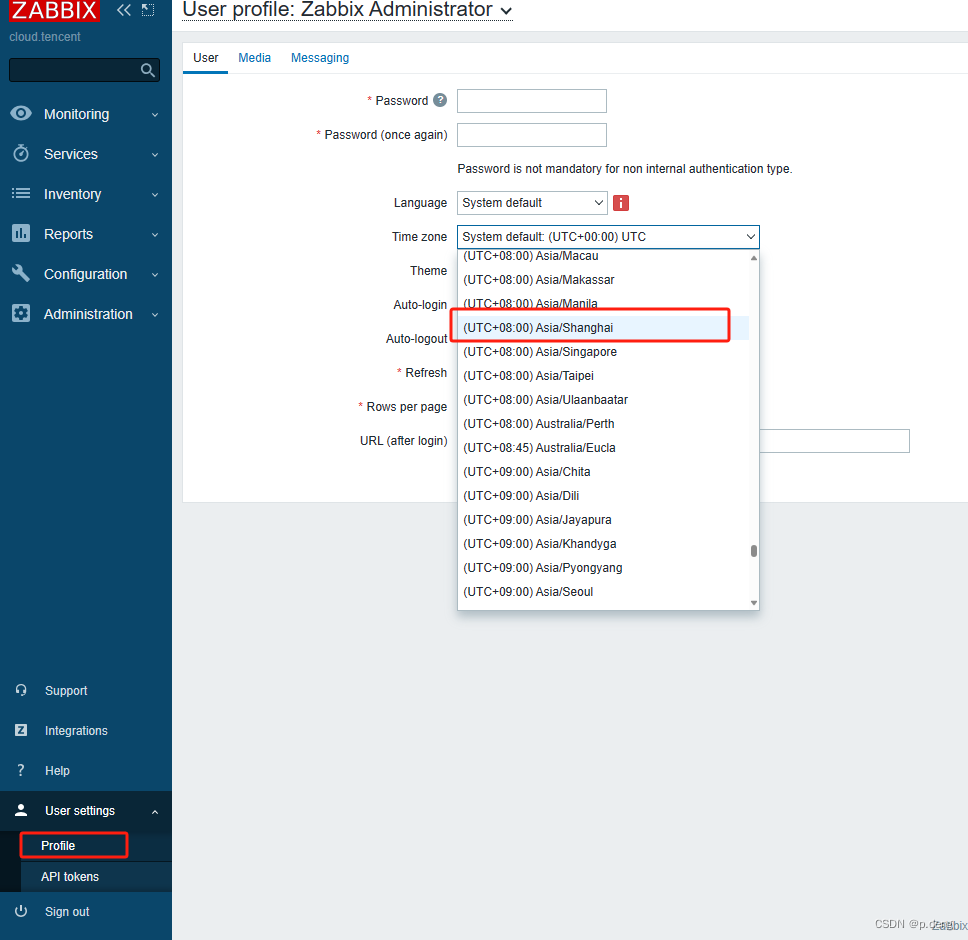Viewport: 968px width, 940px height.
Task: Click the Integrations Z icon
Action: coord(21,730)
